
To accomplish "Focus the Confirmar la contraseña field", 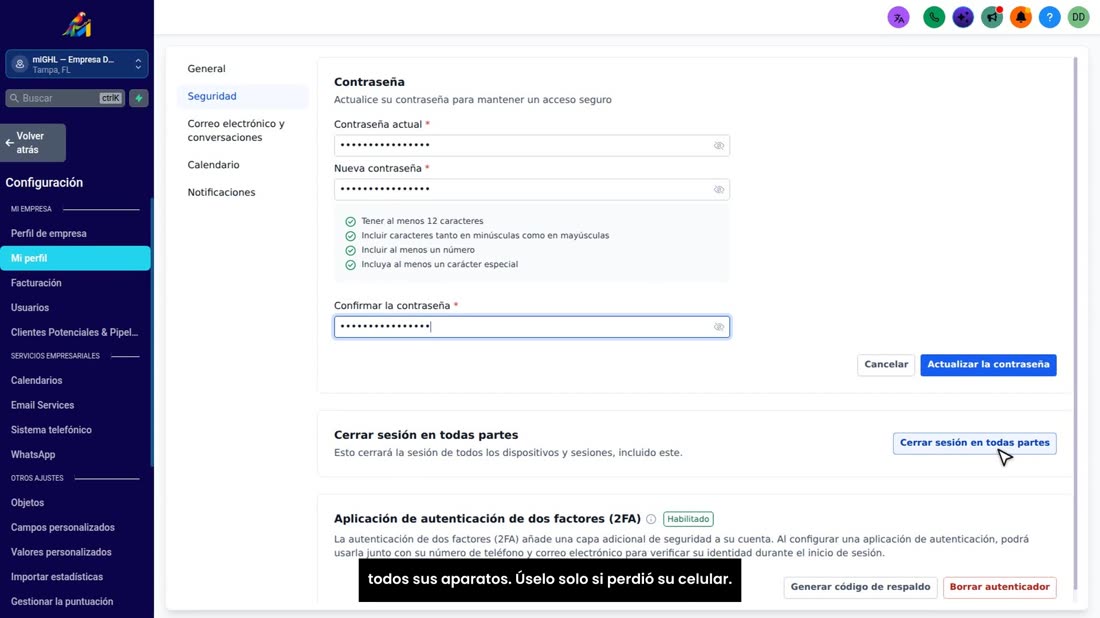I will [x=531, y=327].
